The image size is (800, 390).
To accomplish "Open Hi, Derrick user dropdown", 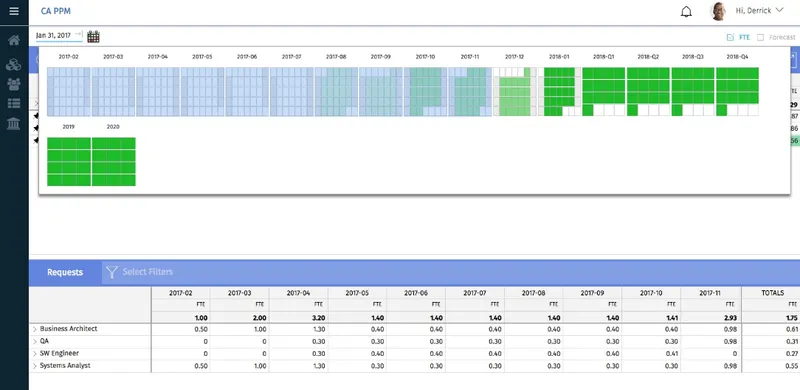I will pyautogui.click(x=759, y=10).
